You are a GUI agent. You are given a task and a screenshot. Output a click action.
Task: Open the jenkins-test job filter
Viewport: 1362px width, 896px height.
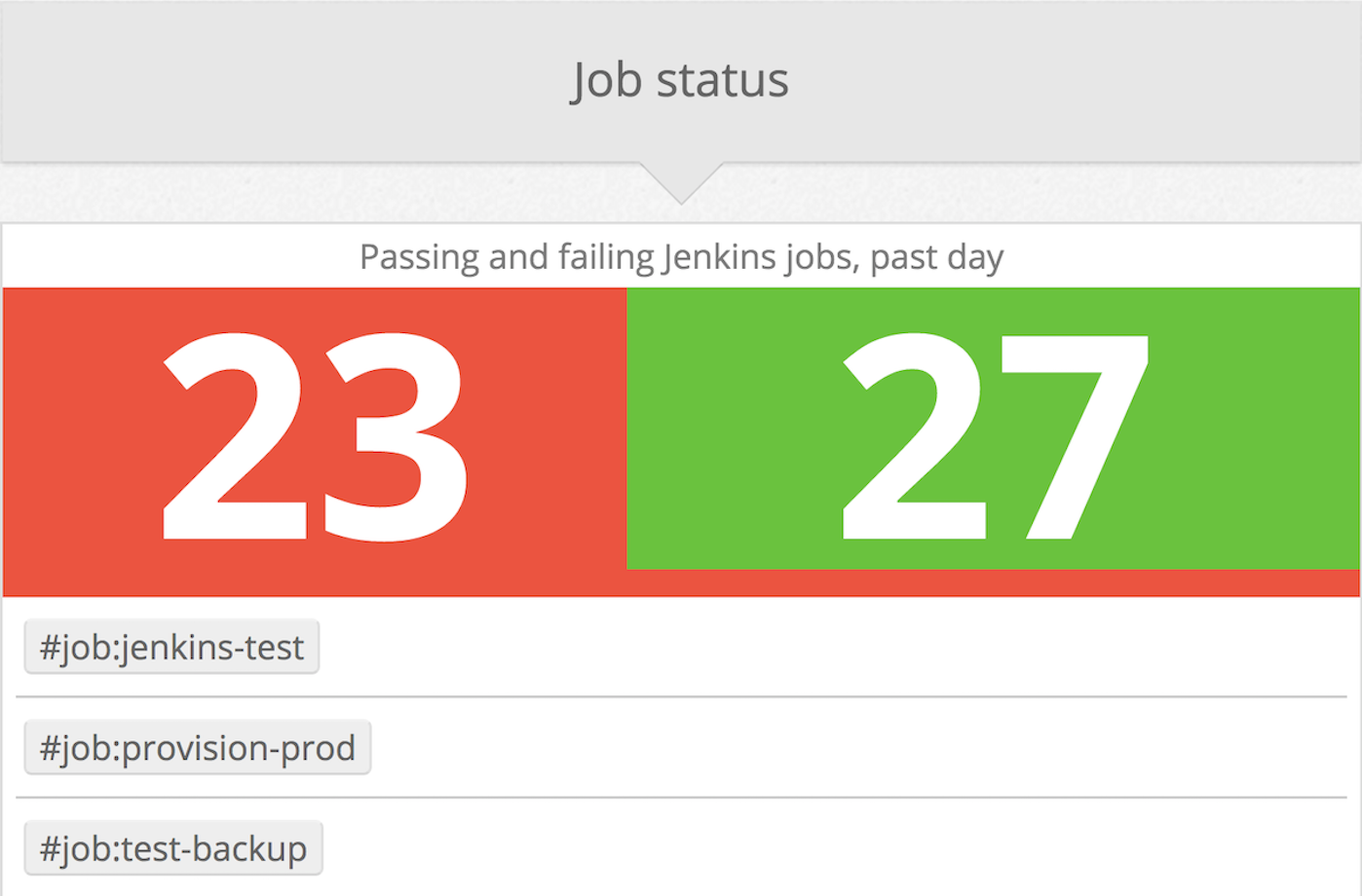tap(171, 647)
